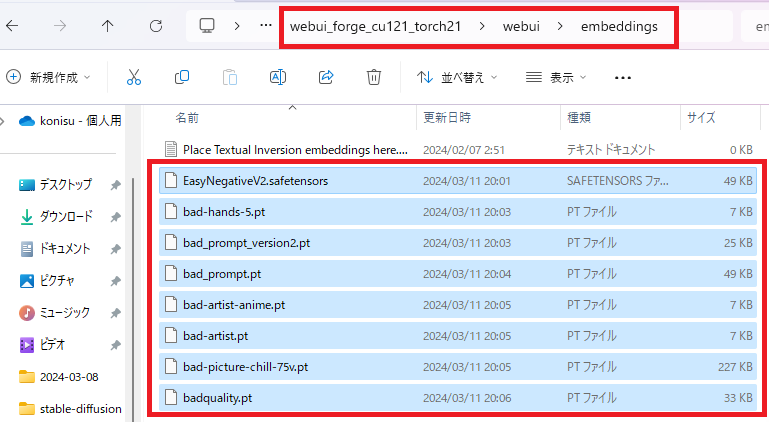The width and height of the screenshot is (769, 422).
Task: Select the embeddings breadcrumb segment
Action: click(619, 26)
